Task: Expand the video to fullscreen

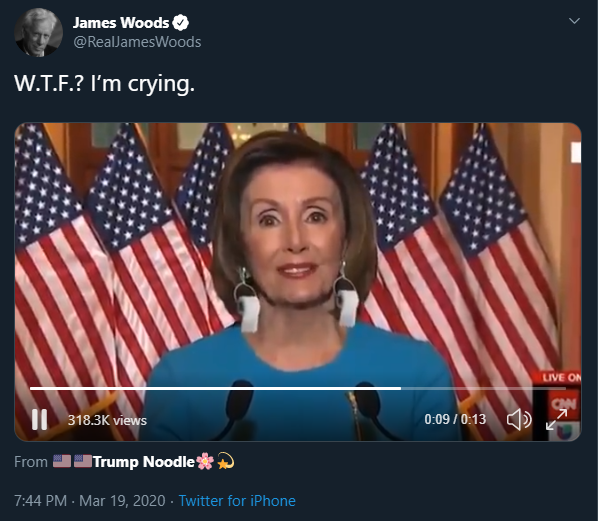Action: point(557,419)
